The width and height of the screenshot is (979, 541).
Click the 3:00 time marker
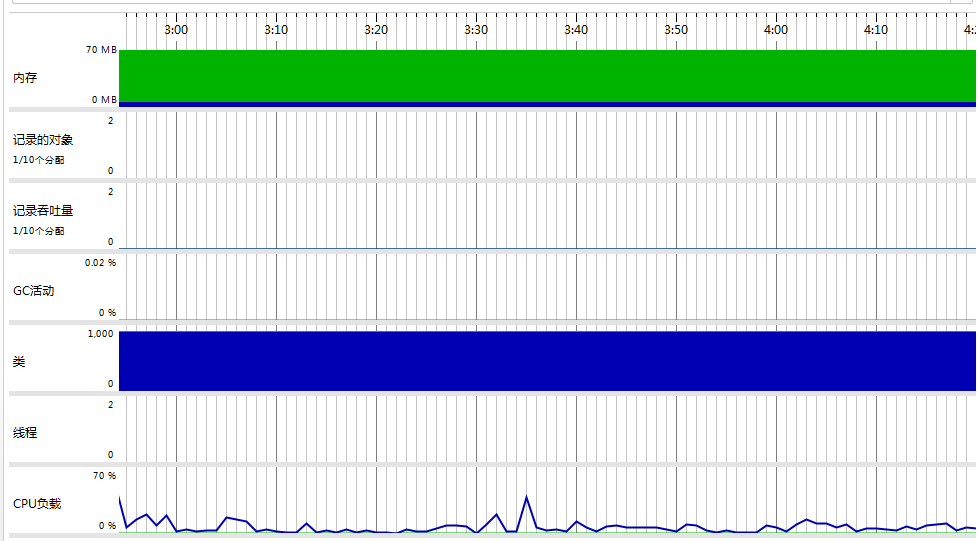(176, 29)
